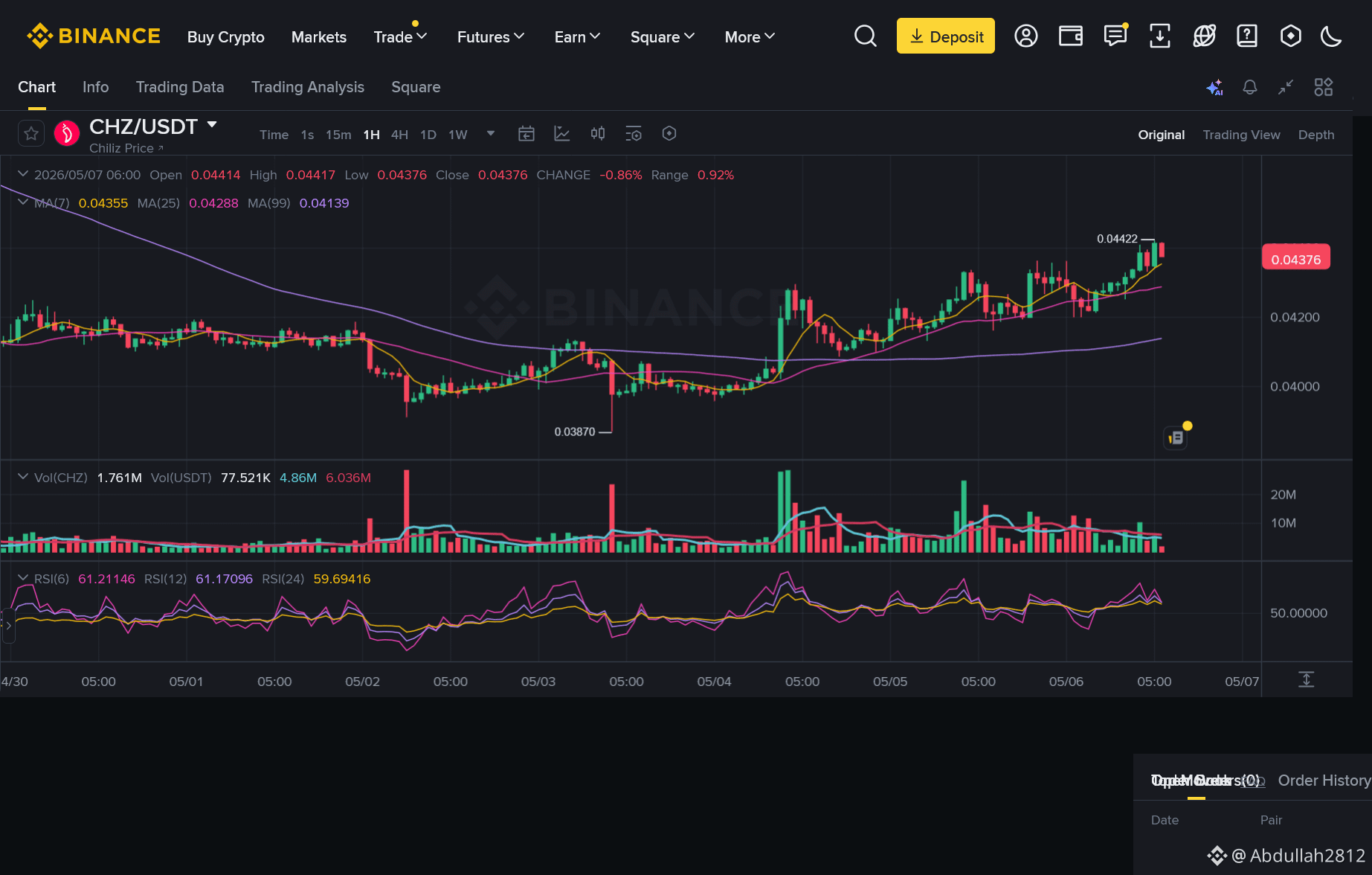The image size is (1372, 875).
Task: Switch to the Square tab below header
Action: (x=416, y=87)
